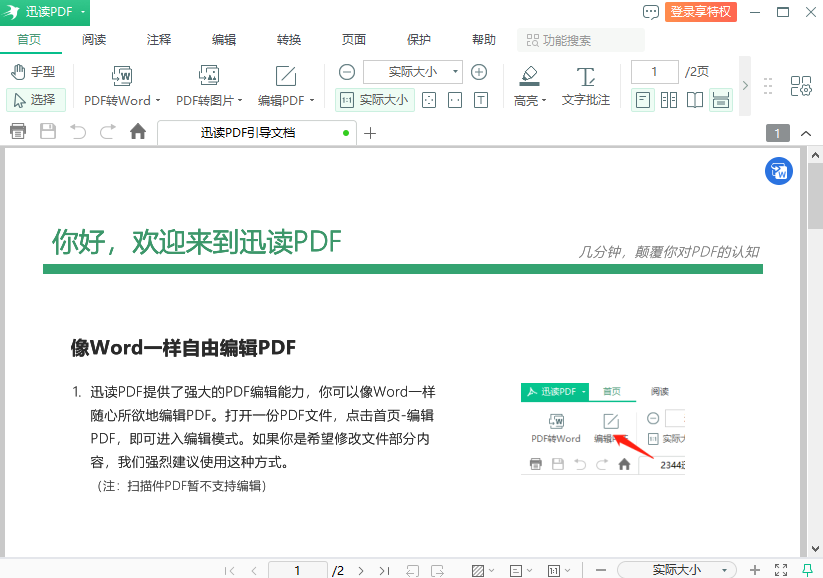The image size is (823, 578).
Task: Jump to first page in bottom bar
Action: pyautogui.click(x=229, y=571)
